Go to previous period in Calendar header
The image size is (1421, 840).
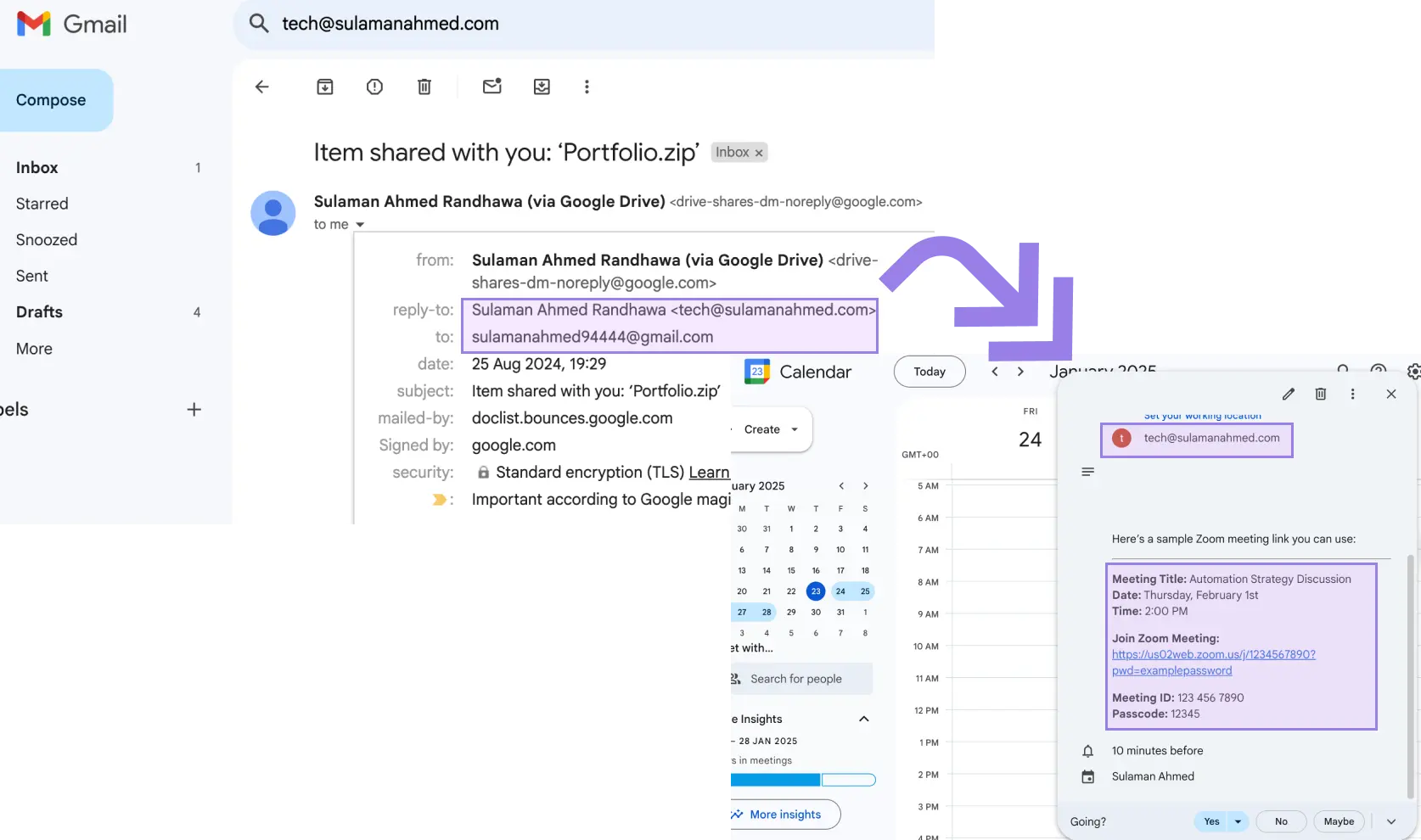(995, 372)
